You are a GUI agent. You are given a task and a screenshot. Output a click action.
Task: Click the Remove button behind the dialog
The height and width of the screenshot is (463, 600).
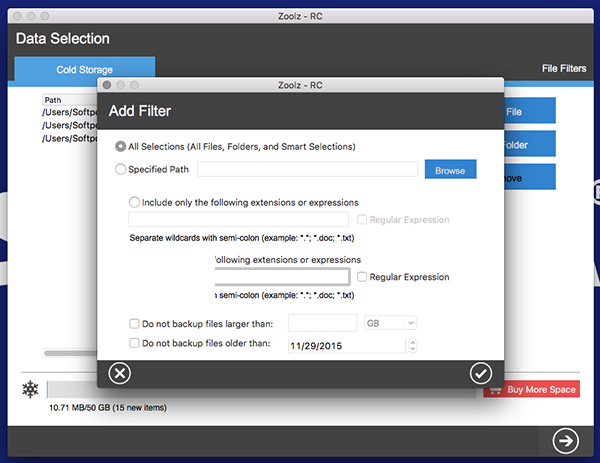(x=530, y=177)
